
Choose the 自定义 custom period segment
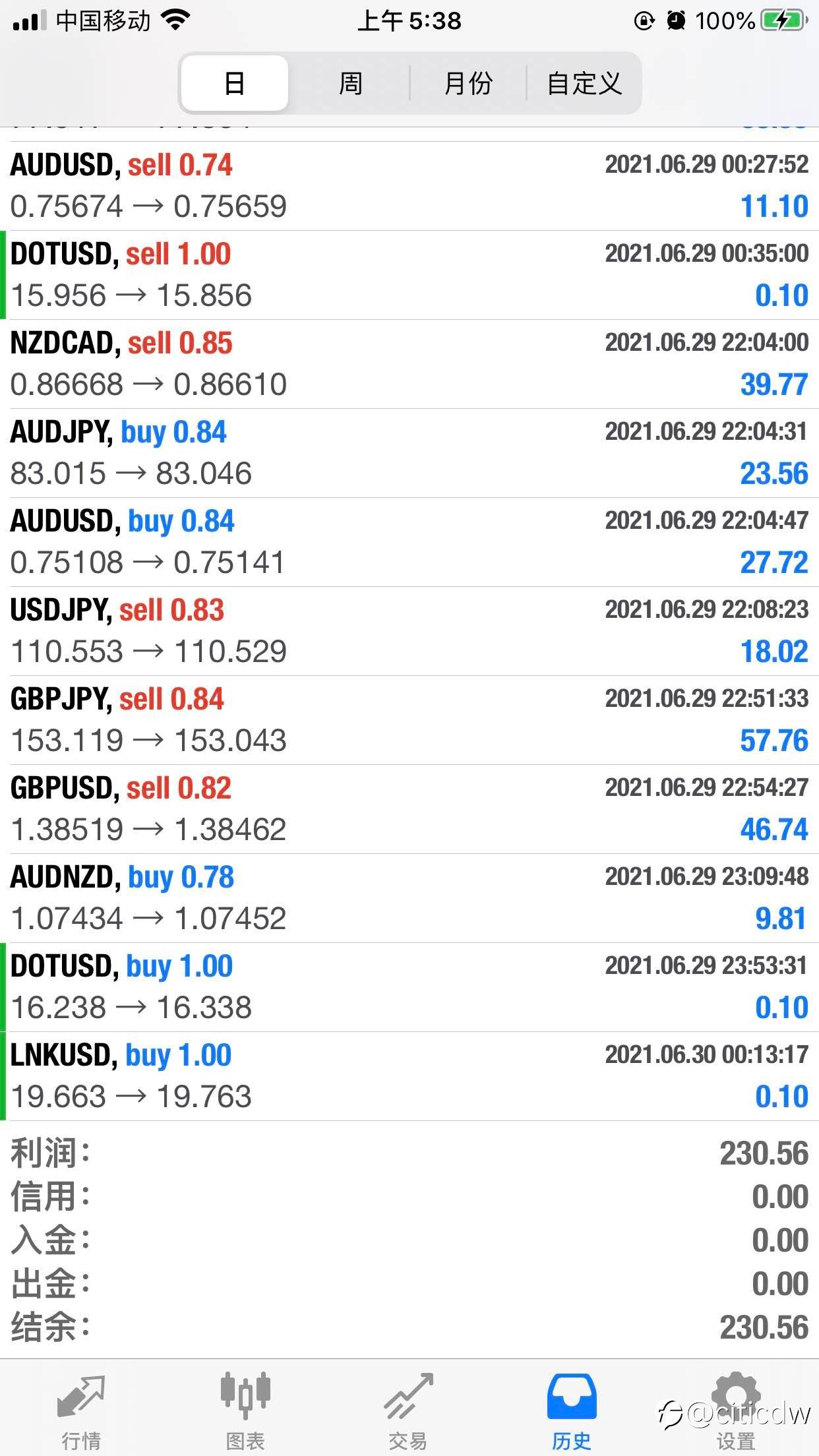(584, 84)
